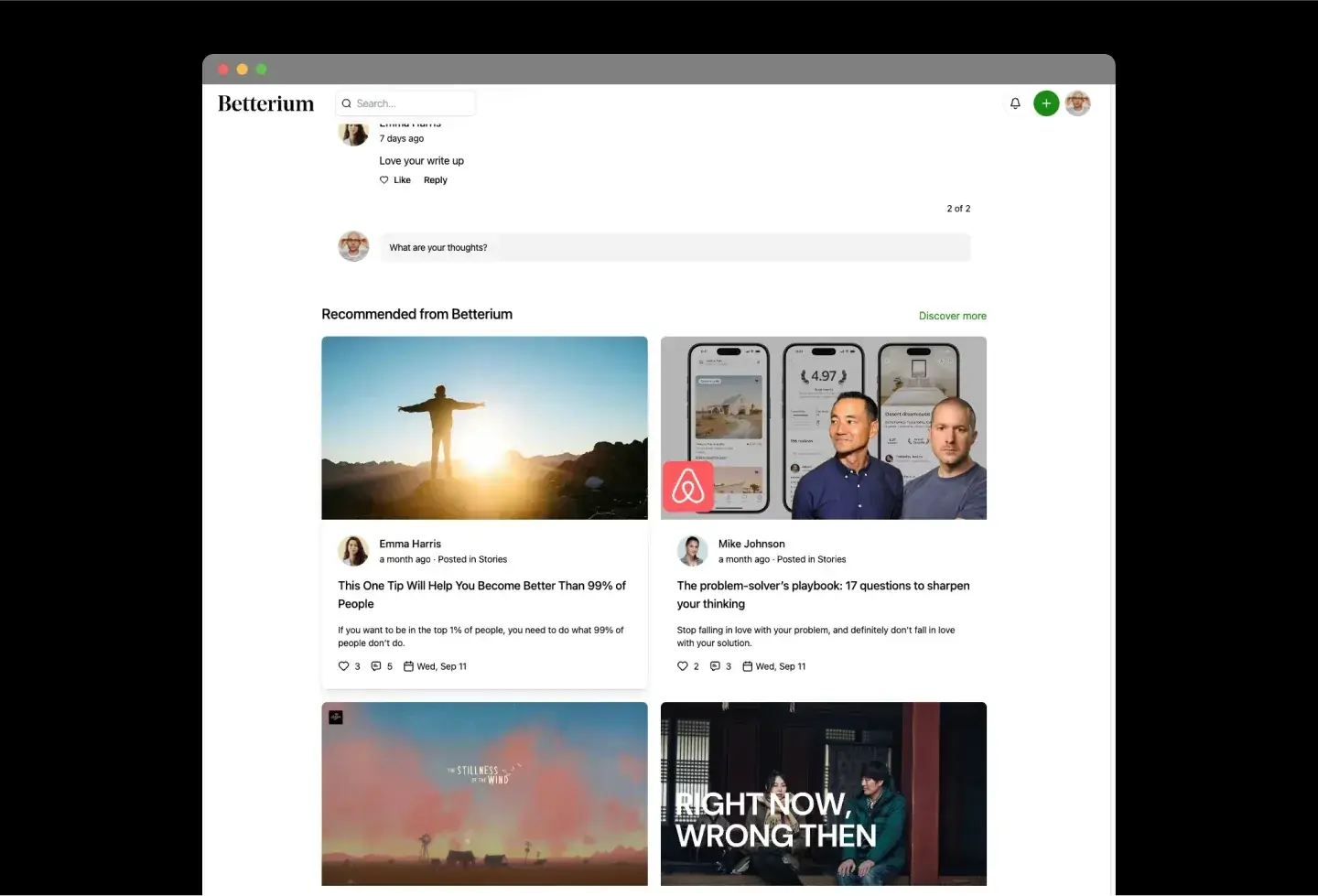Click heart icon on Emma Harris's story card
This screenshot has width=1318, height=896.
[x=343, y=666]
